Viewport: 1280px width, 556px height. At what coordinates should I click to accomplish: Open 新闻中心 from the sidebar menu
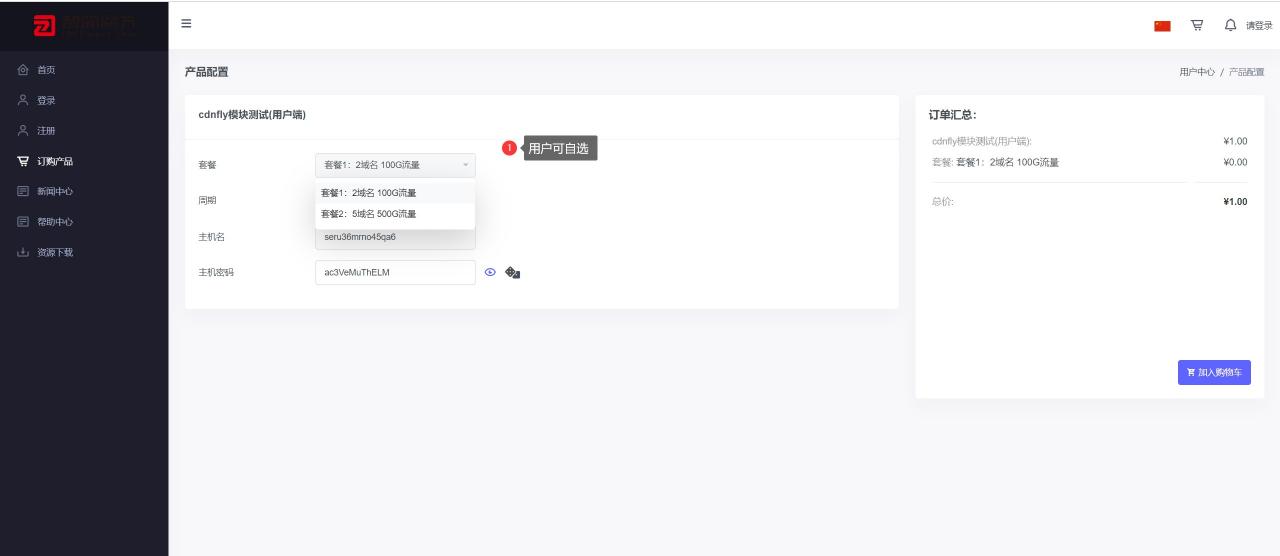(54, 191)
